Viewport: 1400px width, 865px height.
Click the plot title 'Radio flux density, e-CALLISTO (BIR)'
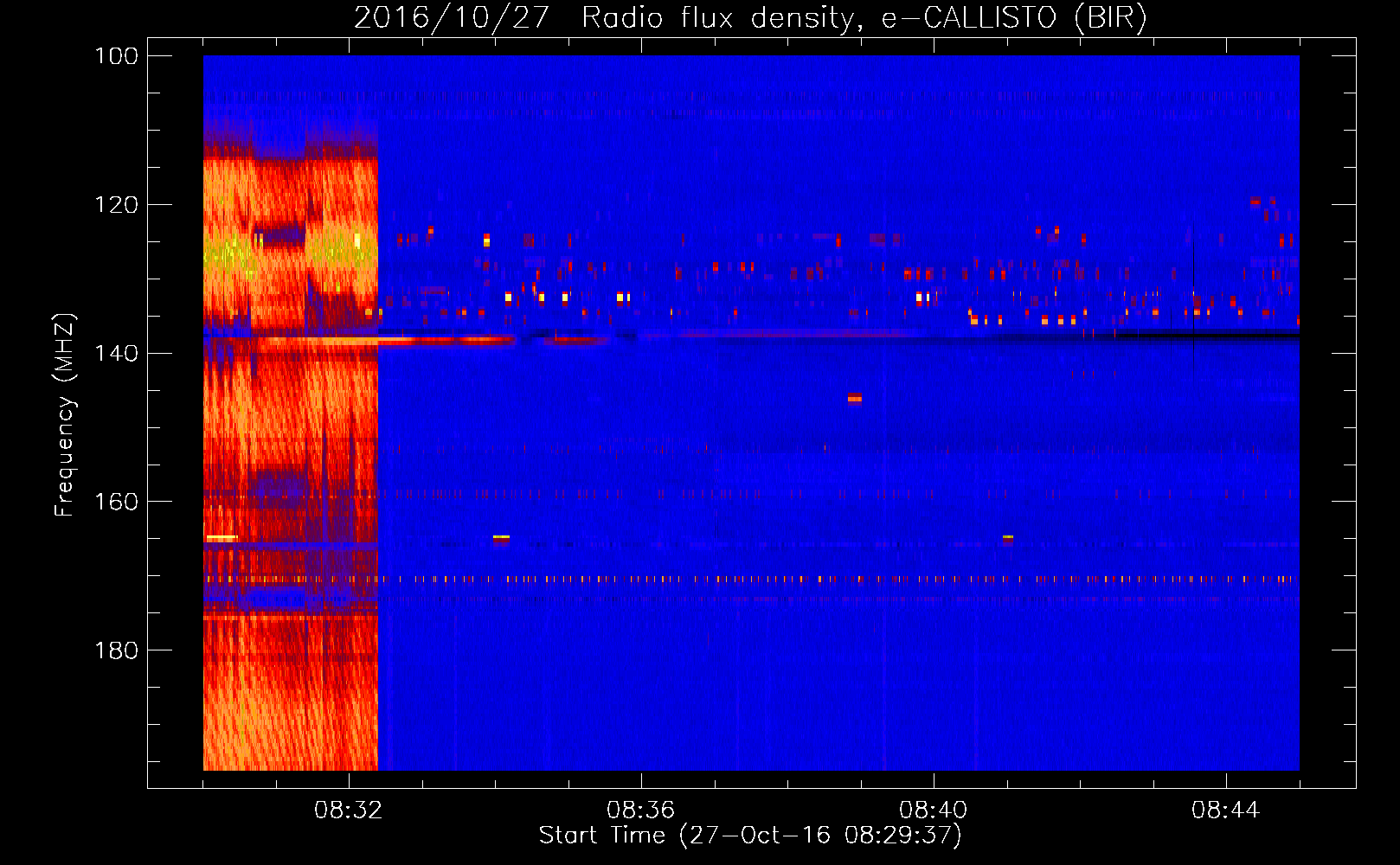pyautogui.click(x=864, y=18)
